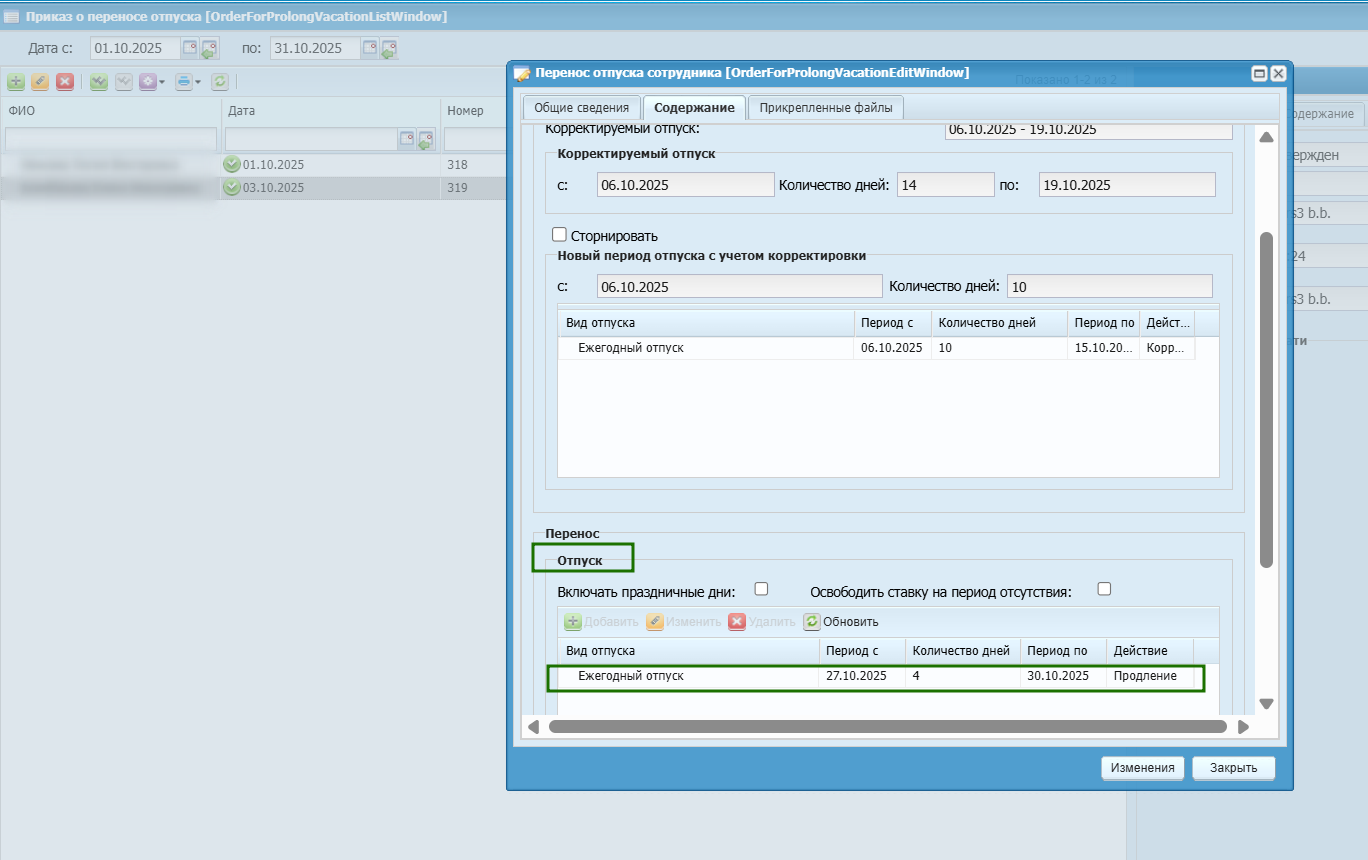Select the order number 319 cell
This screenshot has width=1368, height=860.
click(474, 188)
